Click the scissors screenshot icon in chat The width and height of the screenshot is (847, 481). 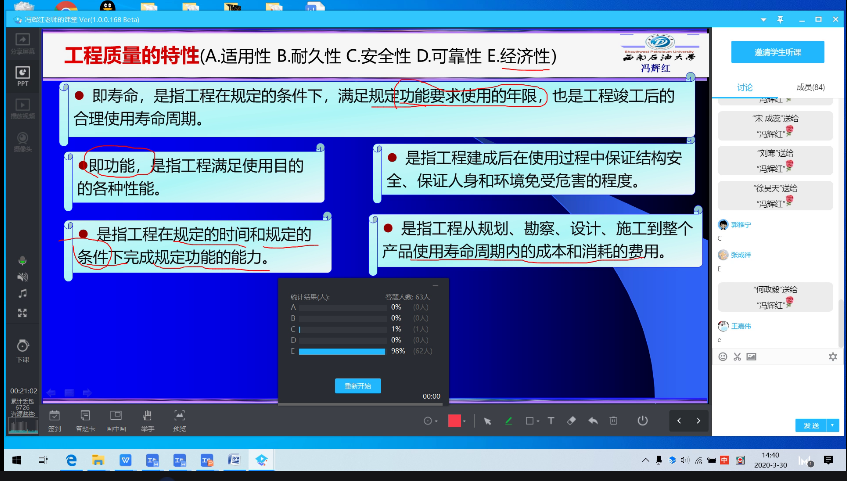pyautogui.click(x=736, y=356)
